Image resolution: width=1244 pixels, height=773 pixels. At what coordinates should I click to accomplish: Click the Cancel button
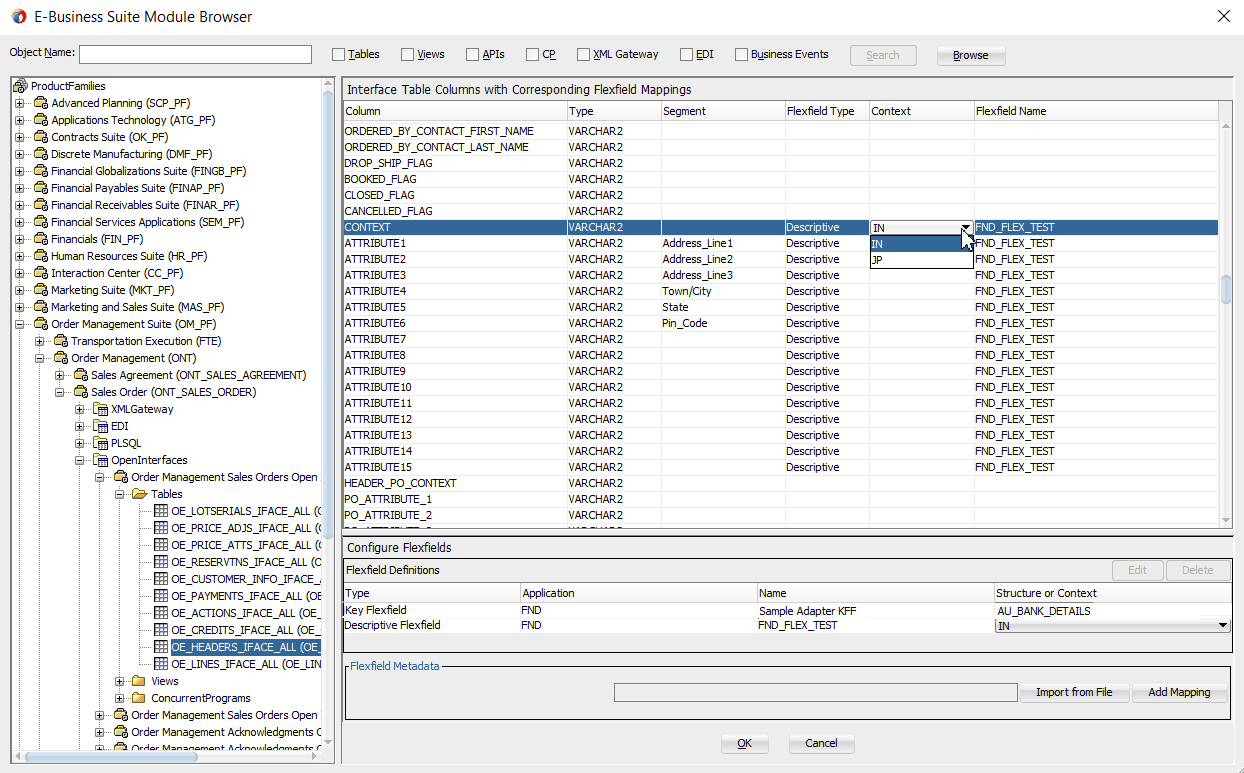click(821, 743)
